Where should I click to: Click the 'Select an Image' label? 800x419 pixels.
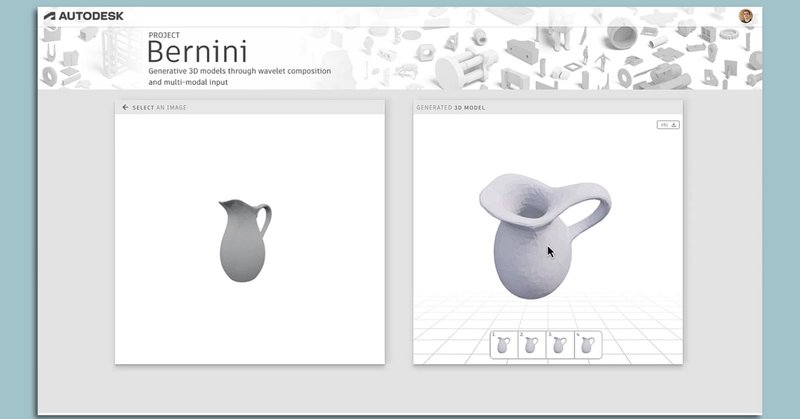pyautogui.click(x=159, y=108)
